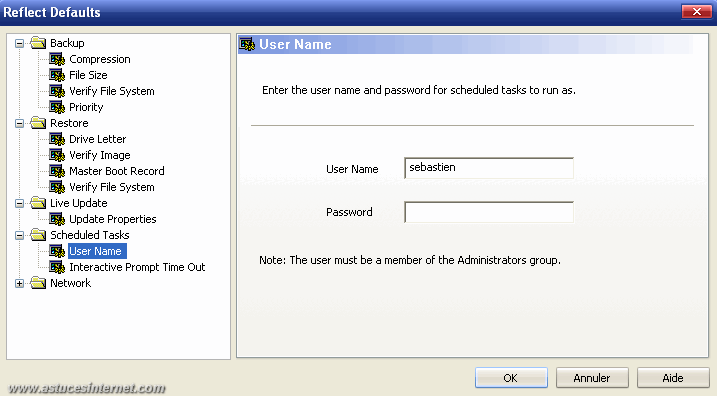Viewport: 717px width, 396px height.
Task: Collapse the Backup tree node
Action: click(x=19, y=43)
